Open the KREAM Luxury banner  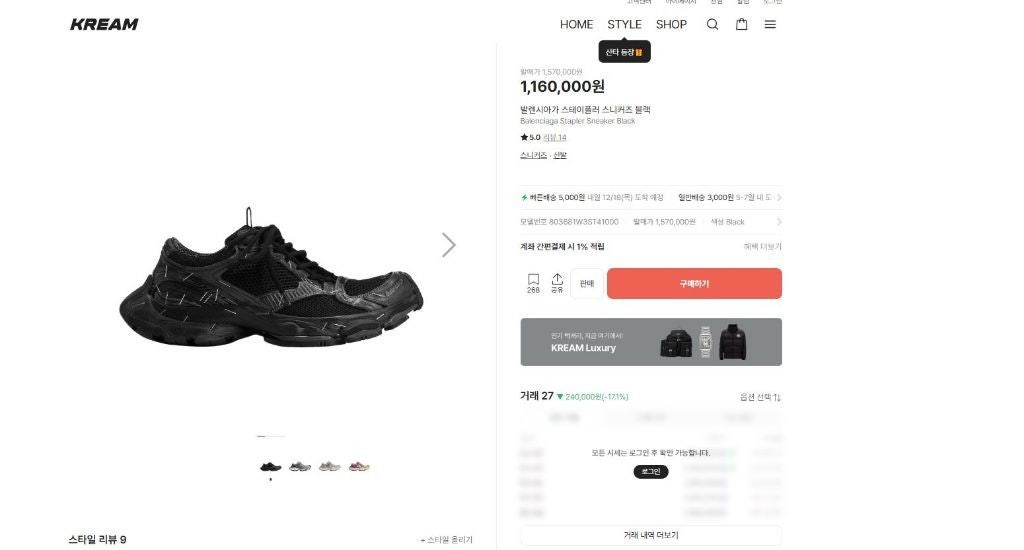click(651, 342)
